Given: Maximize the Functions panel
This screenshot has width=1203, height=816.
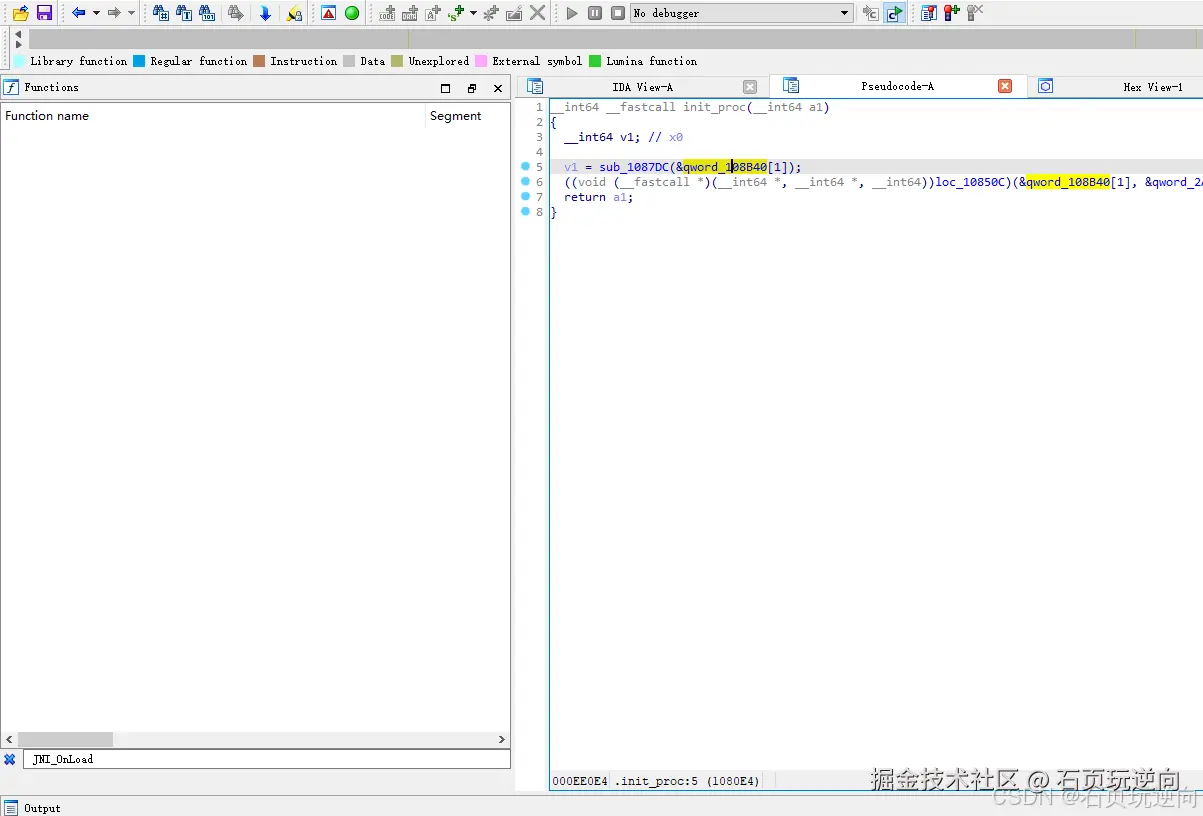Looking at the screenshot, I should [x=446, y=88].
